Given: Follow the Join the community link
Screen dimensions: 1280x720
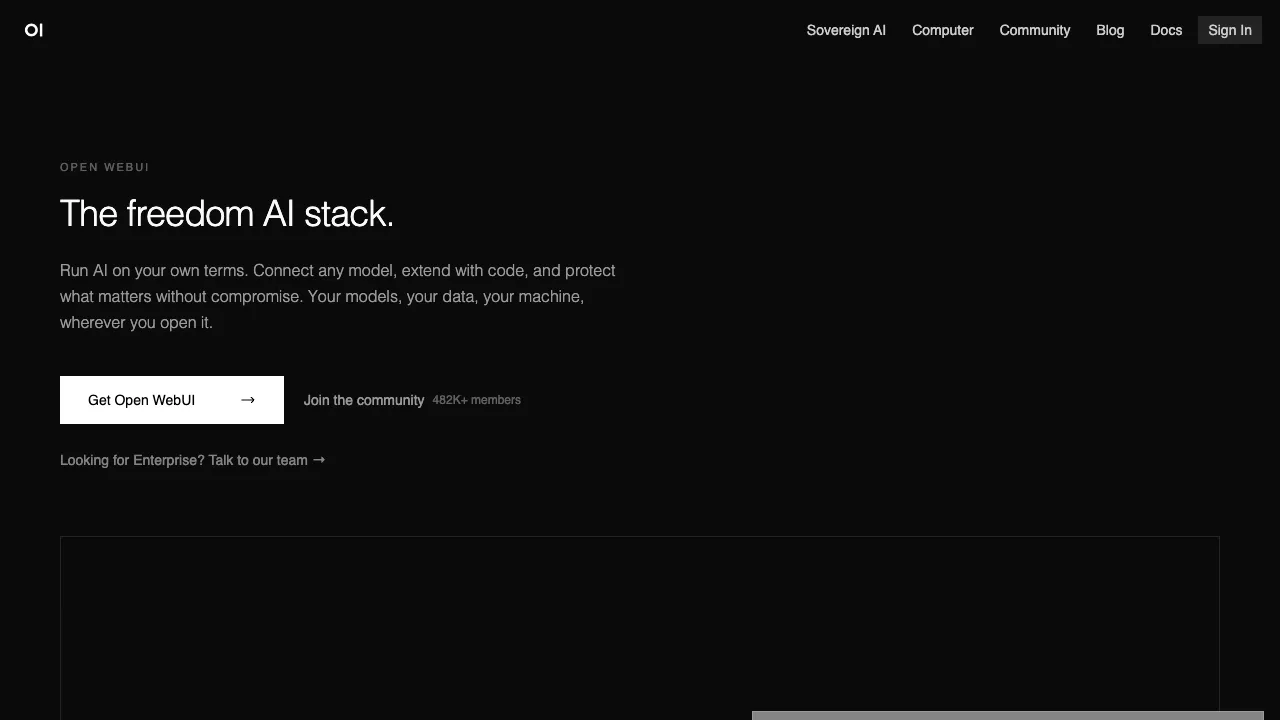Looking at the screenshot, I should tap(364, 400).
